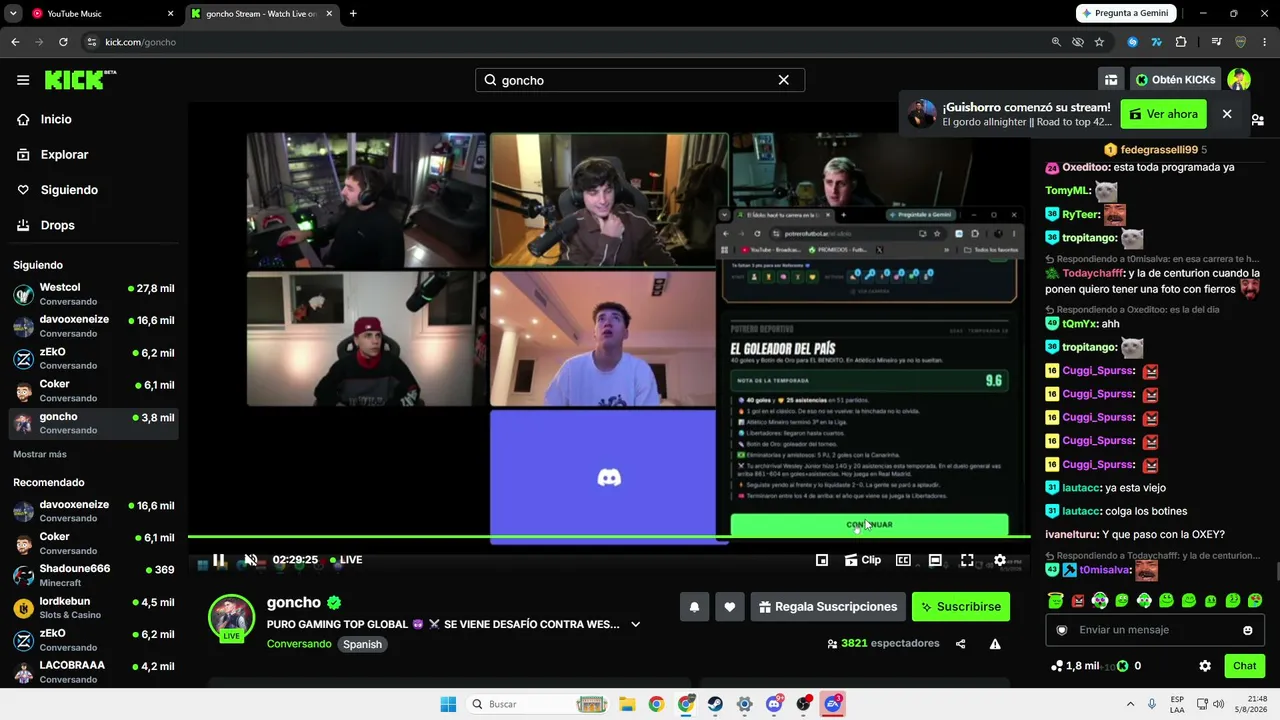Bookmark this page with the star
Image resolution: width=1280 pixels, height=720 pixels.
click(x=1099, y=42)
